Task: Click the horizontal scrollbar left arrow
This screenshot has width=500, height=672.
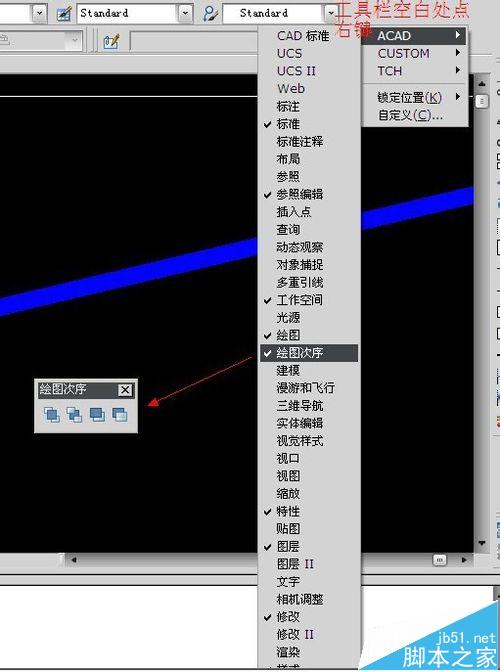Action: (x=74, y=560)
